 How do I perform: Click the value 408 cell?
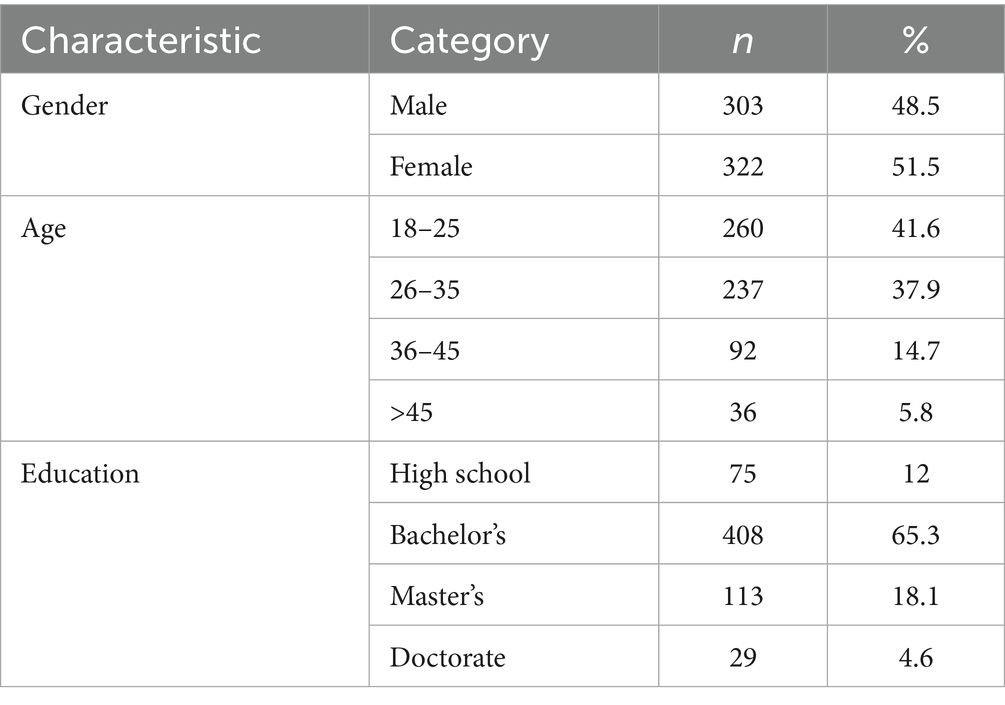pyautogui.click(x=742, y=535)
